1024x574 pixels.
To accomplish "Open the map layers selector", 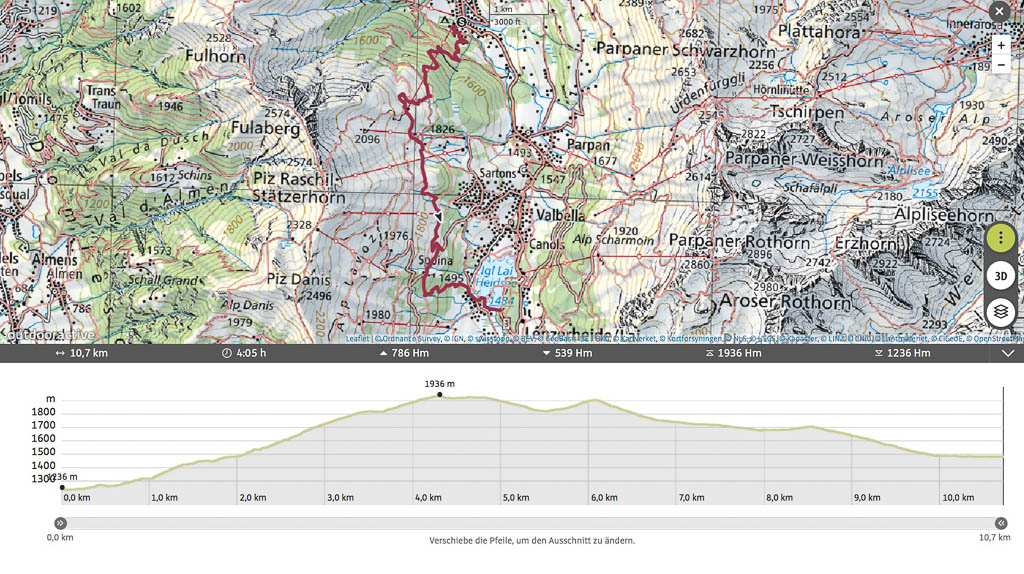I will 1001,312.
